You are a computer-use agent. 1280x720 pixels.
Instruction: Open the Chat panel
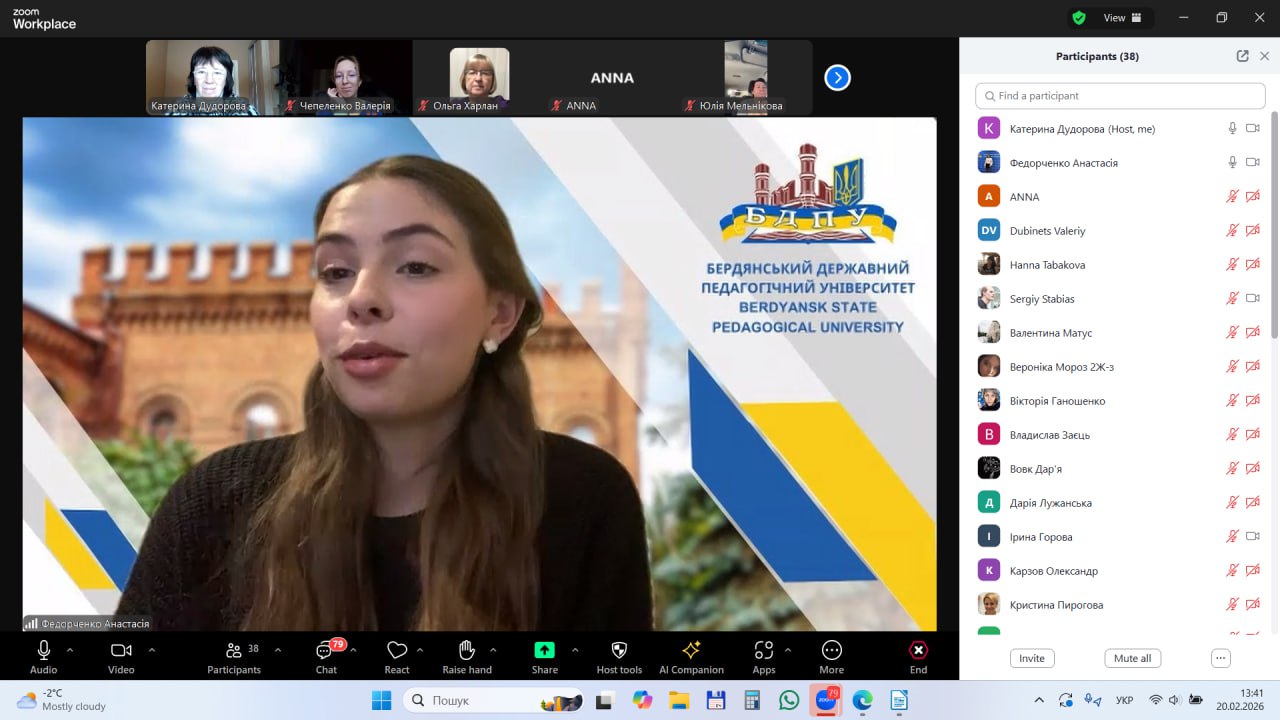[x=325, y=652]
